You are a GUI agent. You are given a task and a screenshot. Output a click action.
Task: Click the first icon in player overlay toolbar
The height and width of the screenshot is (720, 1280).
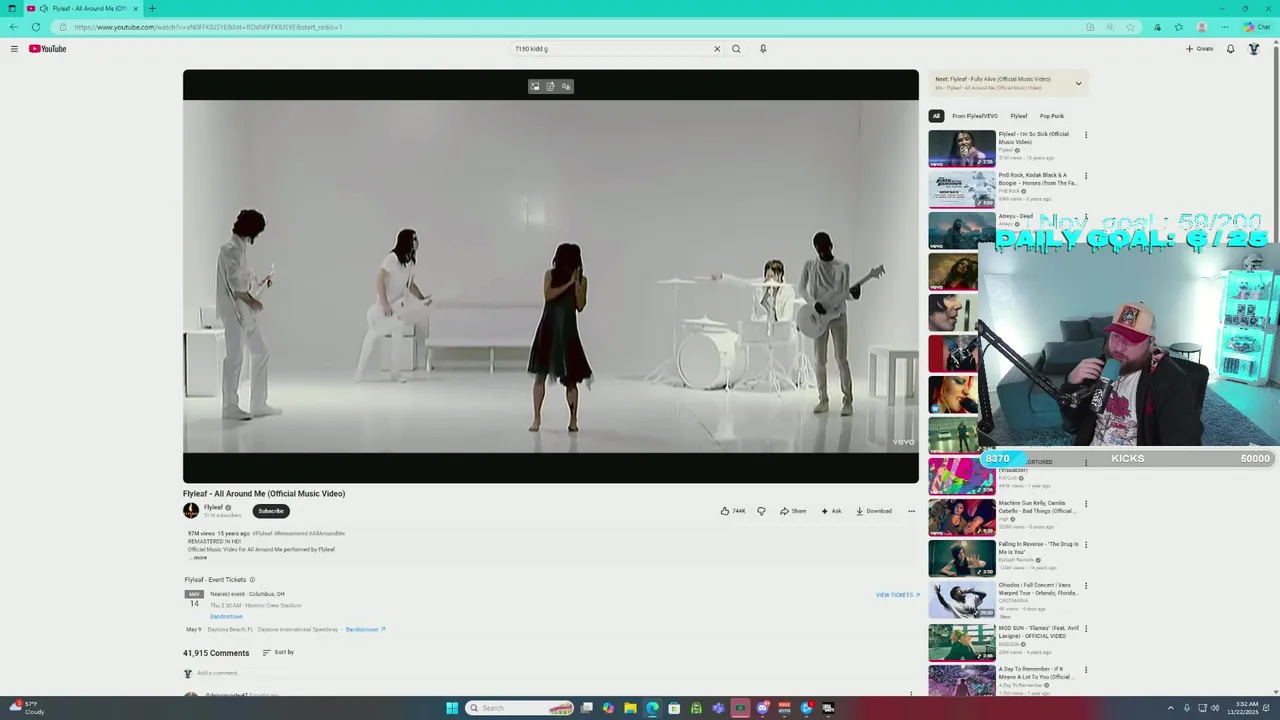(535, 86)
